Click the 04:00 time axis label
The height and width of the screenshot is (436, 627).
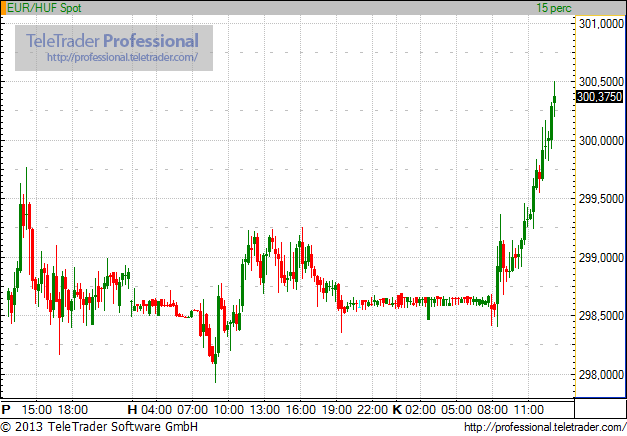point(156,410)
